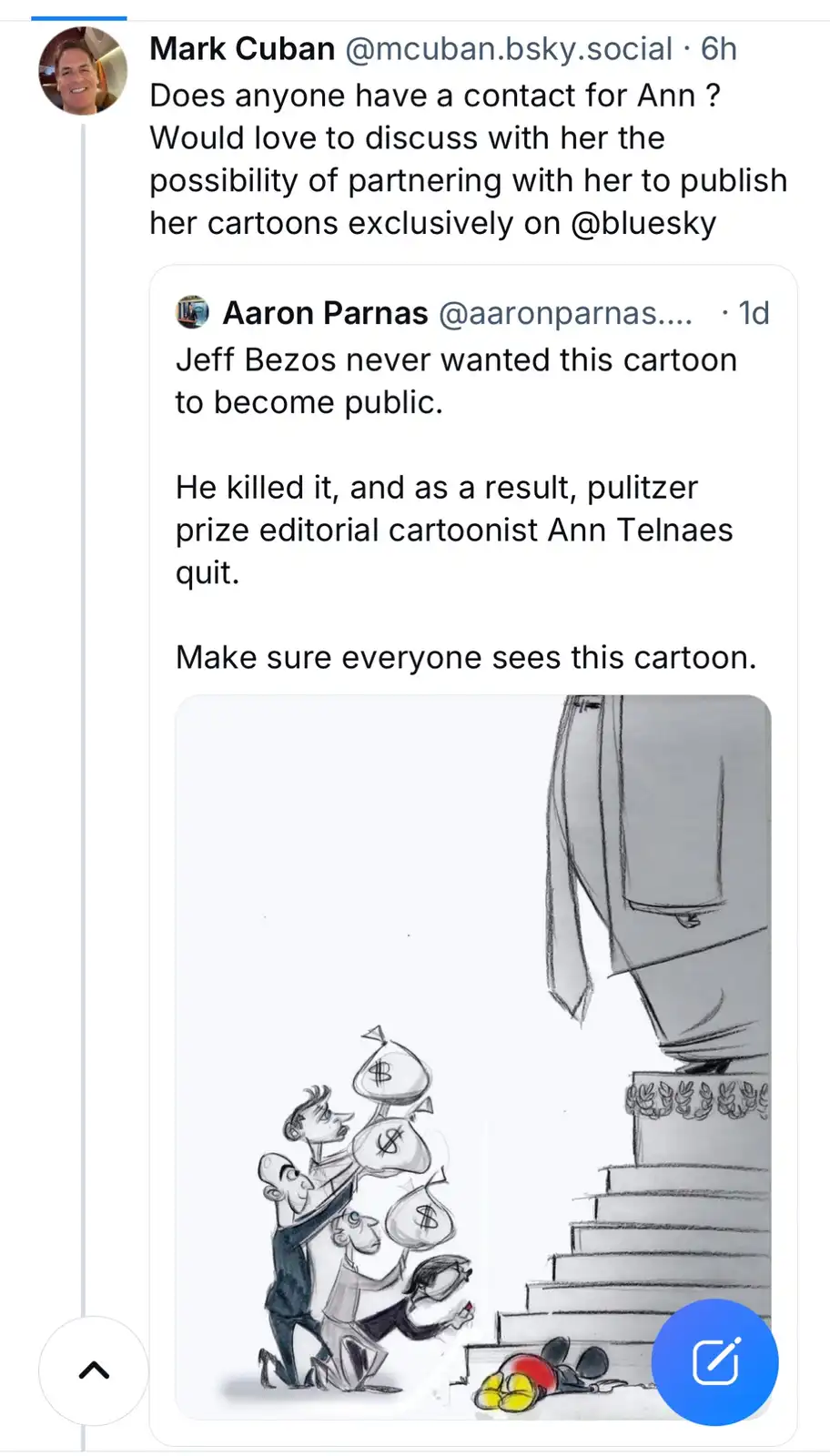
Task: Click the Aaron Parnas display name
Action: point(325,313)
